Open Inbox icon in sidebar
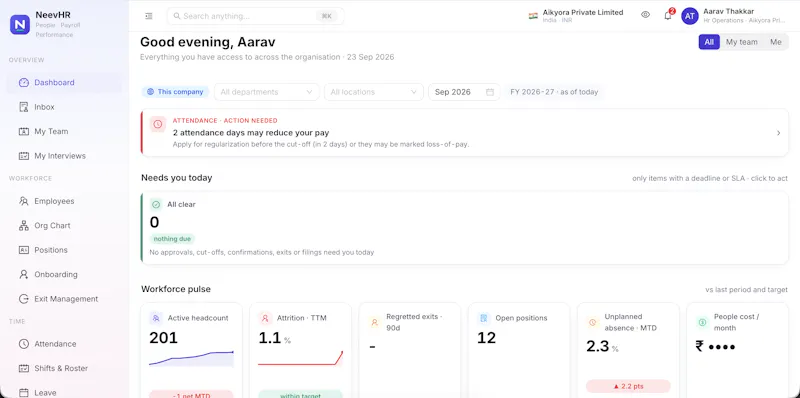 click(23, 107)
